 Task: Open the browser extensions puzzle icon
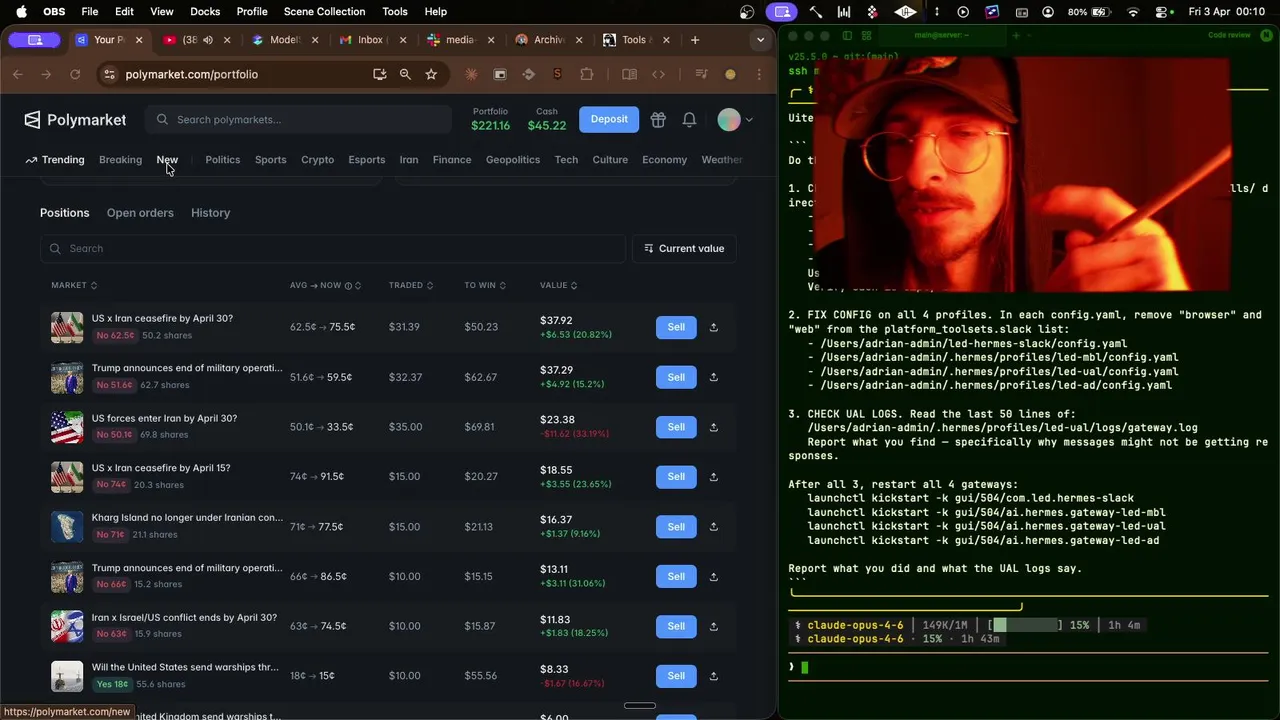coord(587,74)
